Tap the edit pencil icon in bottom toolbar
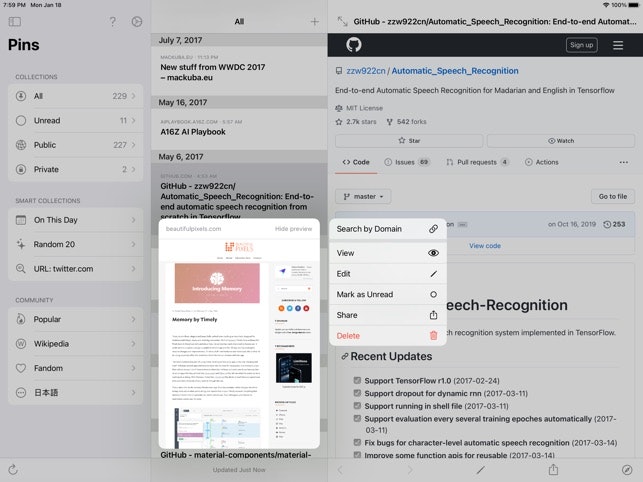Screen dimensions: 643x482 click(481, 470)
